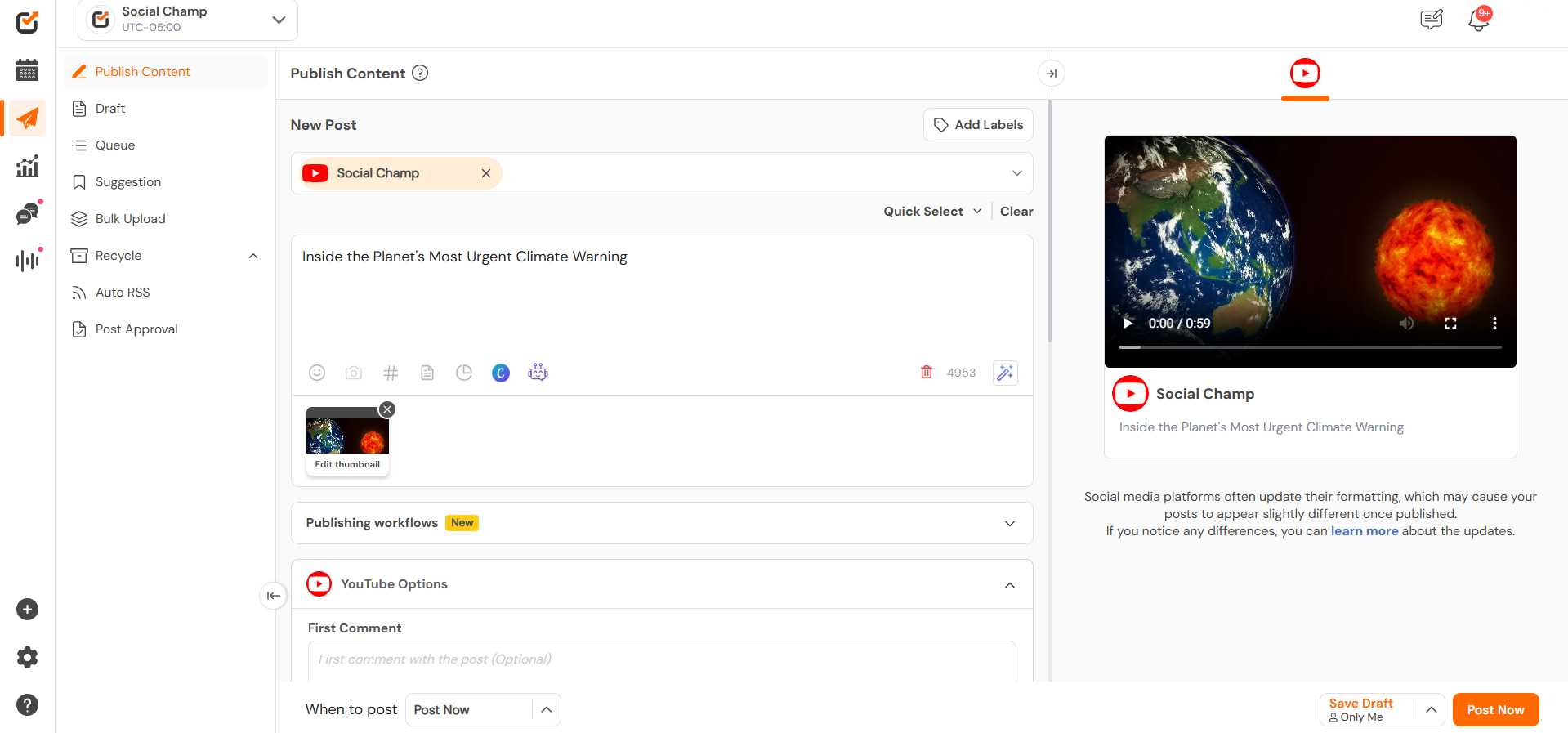Open the Draft menu item
1568x733 pixels.
(x=110, y=109)
